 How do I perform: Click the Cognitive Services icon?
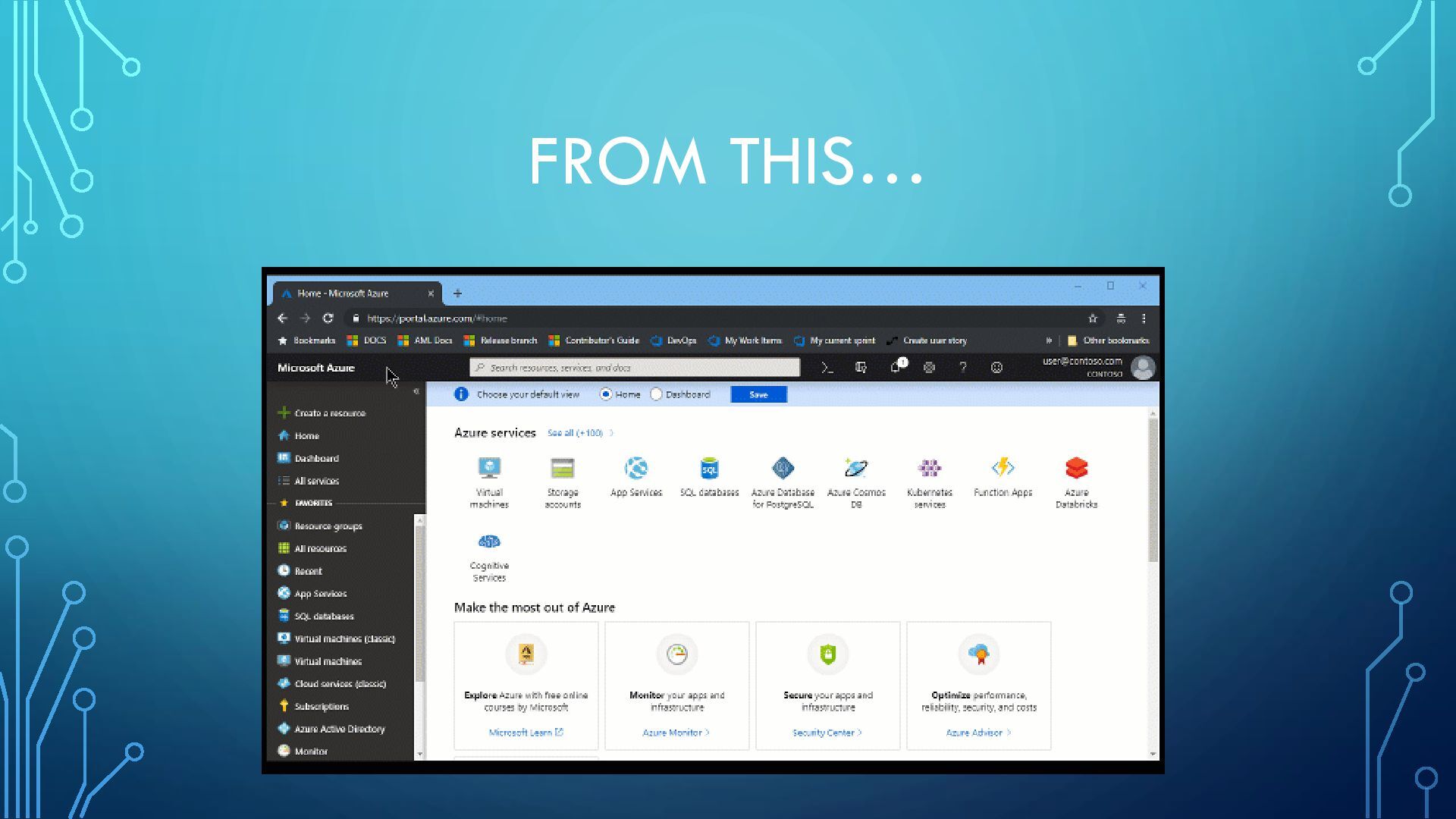(489, 541)
